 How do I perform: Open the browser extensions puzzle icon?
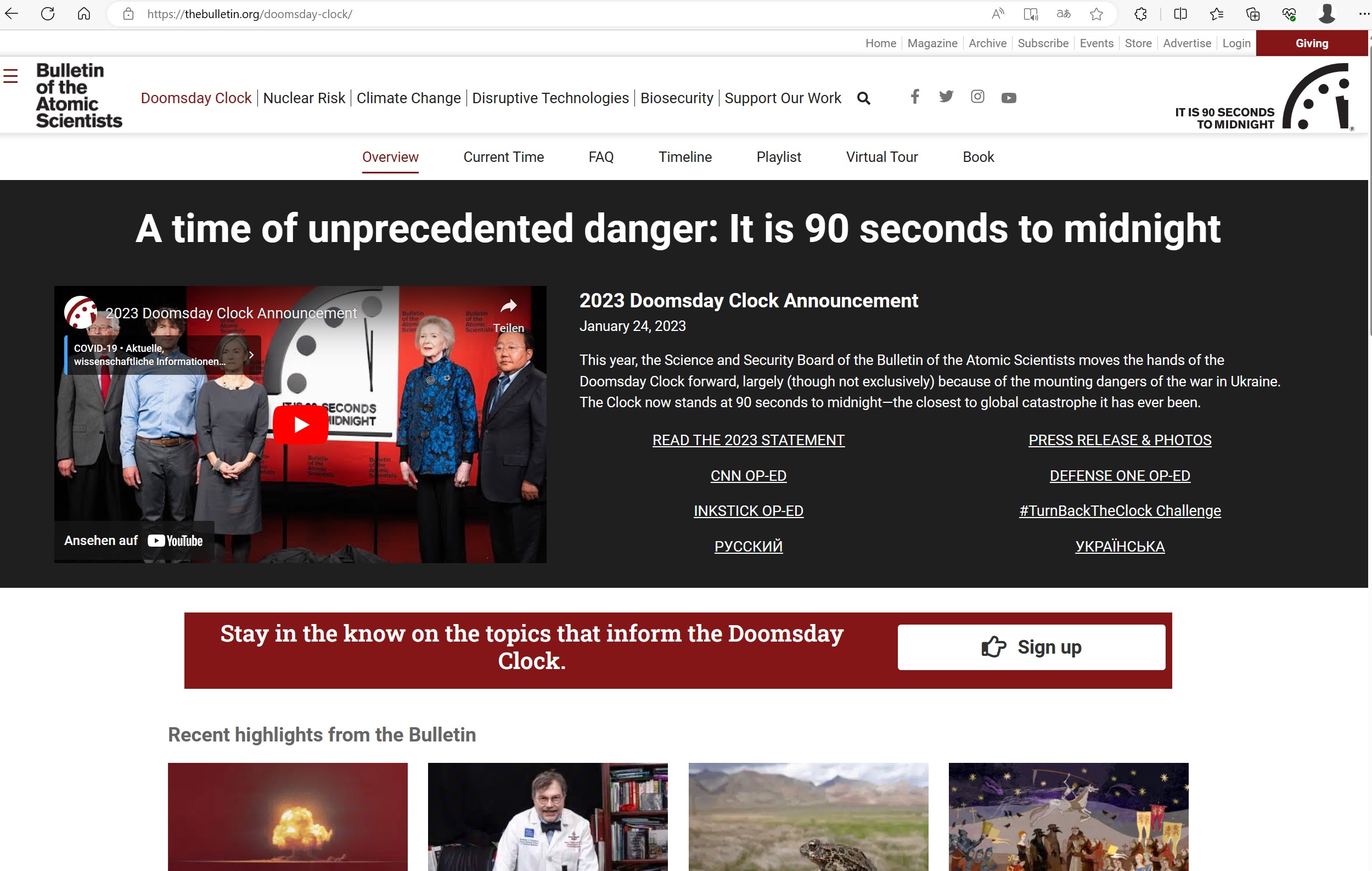1140,14
